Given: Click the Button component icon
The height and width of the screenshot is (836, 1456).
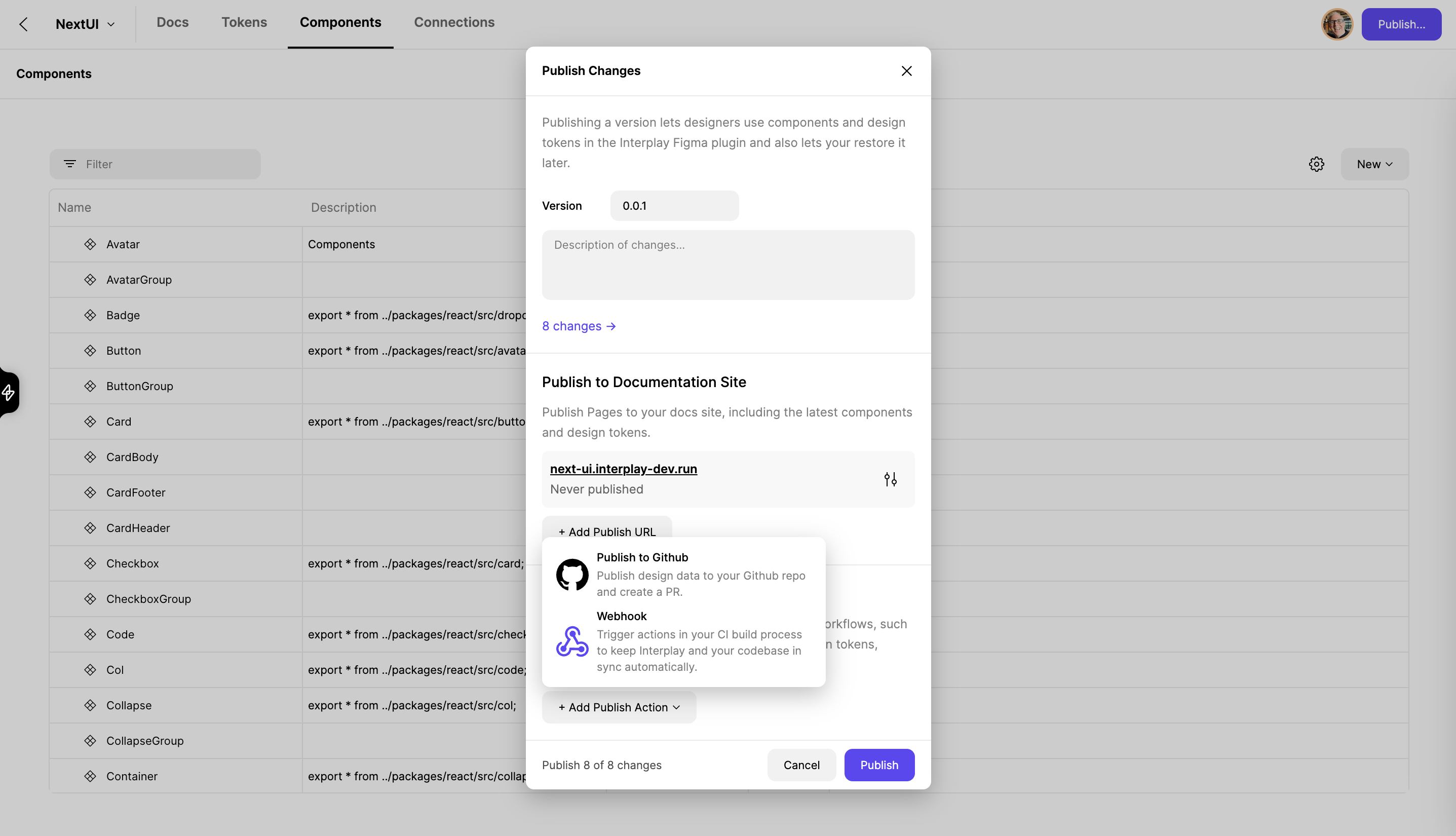Looking at the screenshot, I should tap(90, 351).
